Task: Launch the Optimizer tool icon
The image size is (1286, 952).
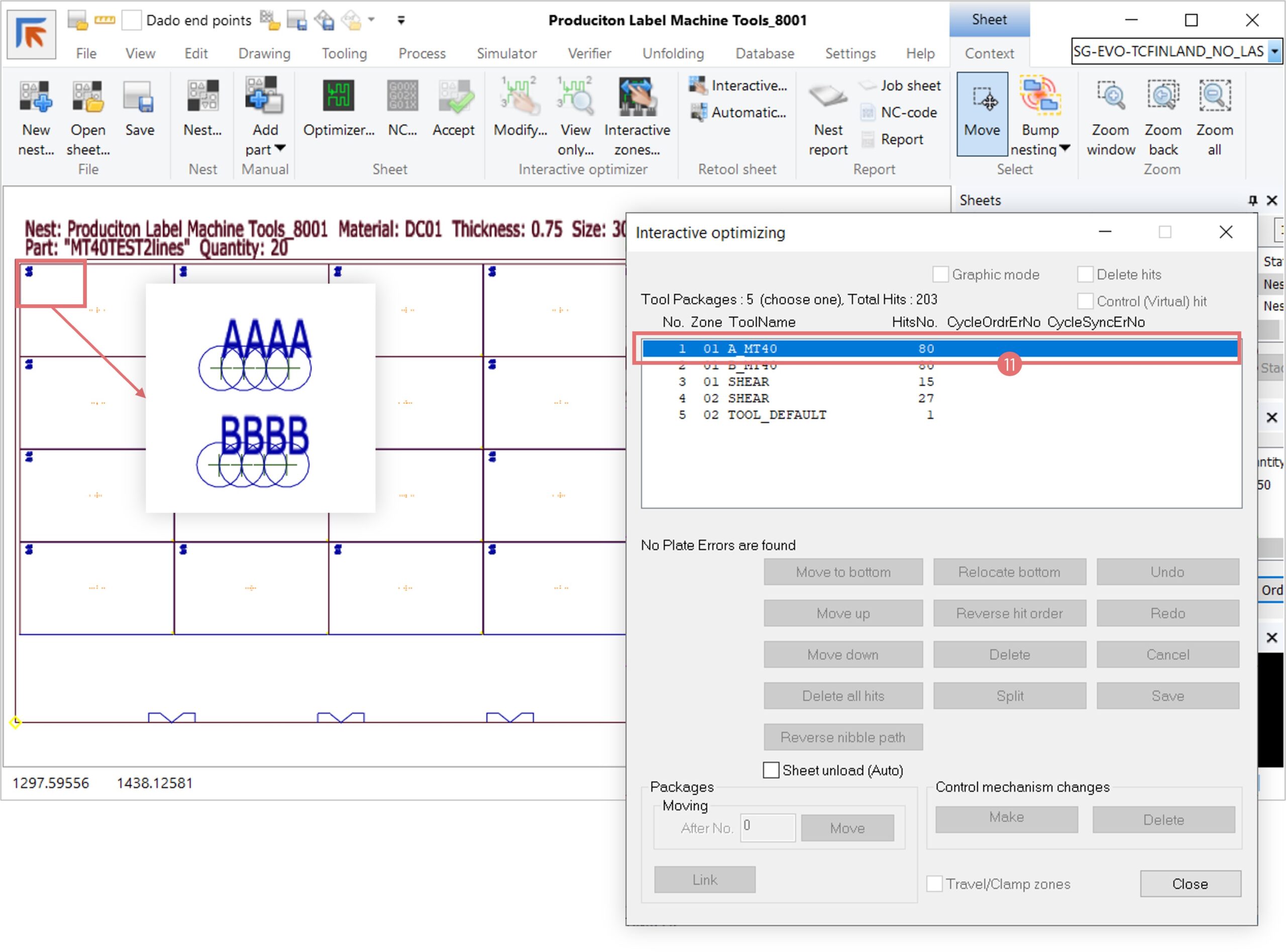Action: 339,96
